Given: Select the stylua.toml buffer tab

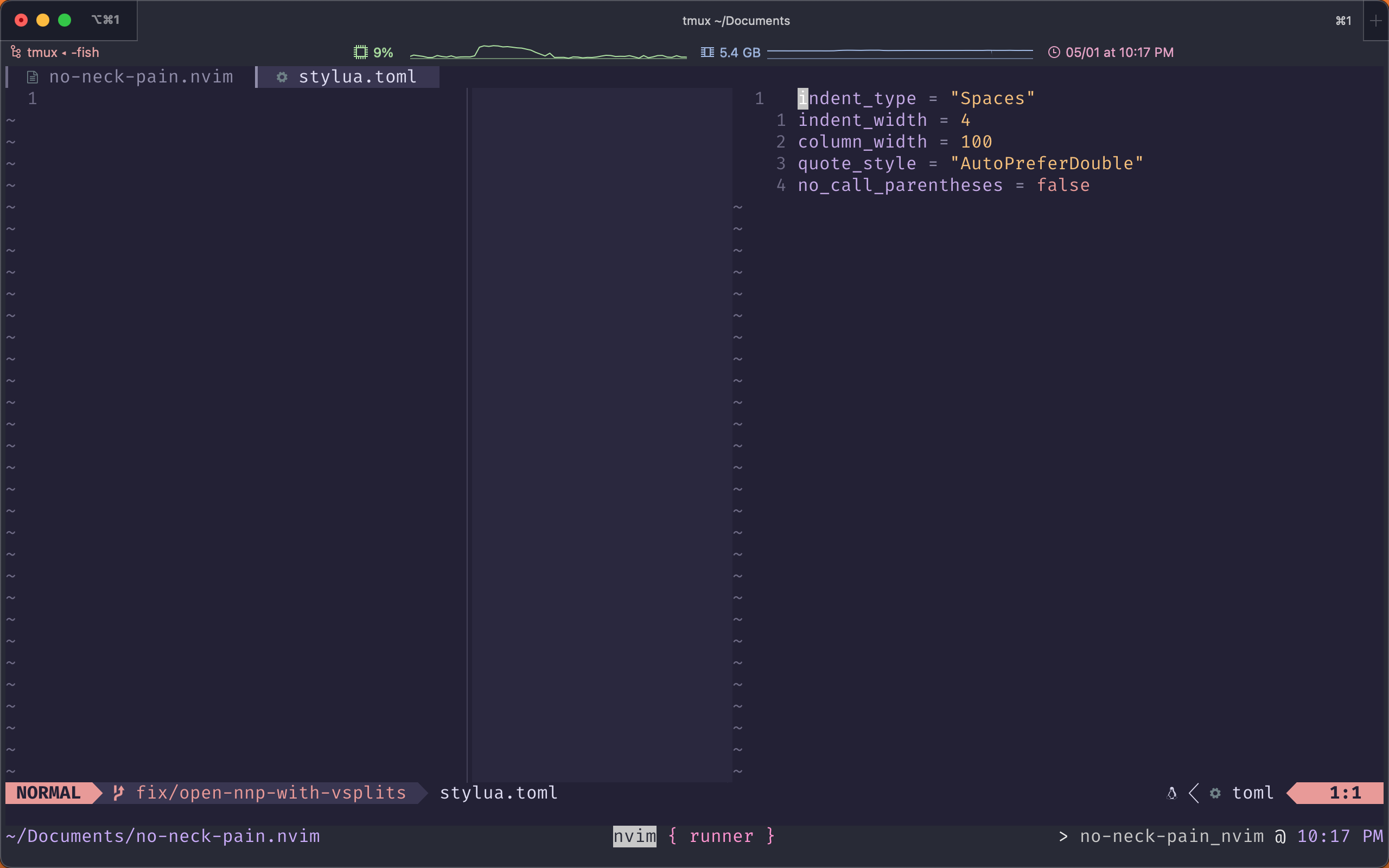Looking at the screenshot, I should click(357, 77).
